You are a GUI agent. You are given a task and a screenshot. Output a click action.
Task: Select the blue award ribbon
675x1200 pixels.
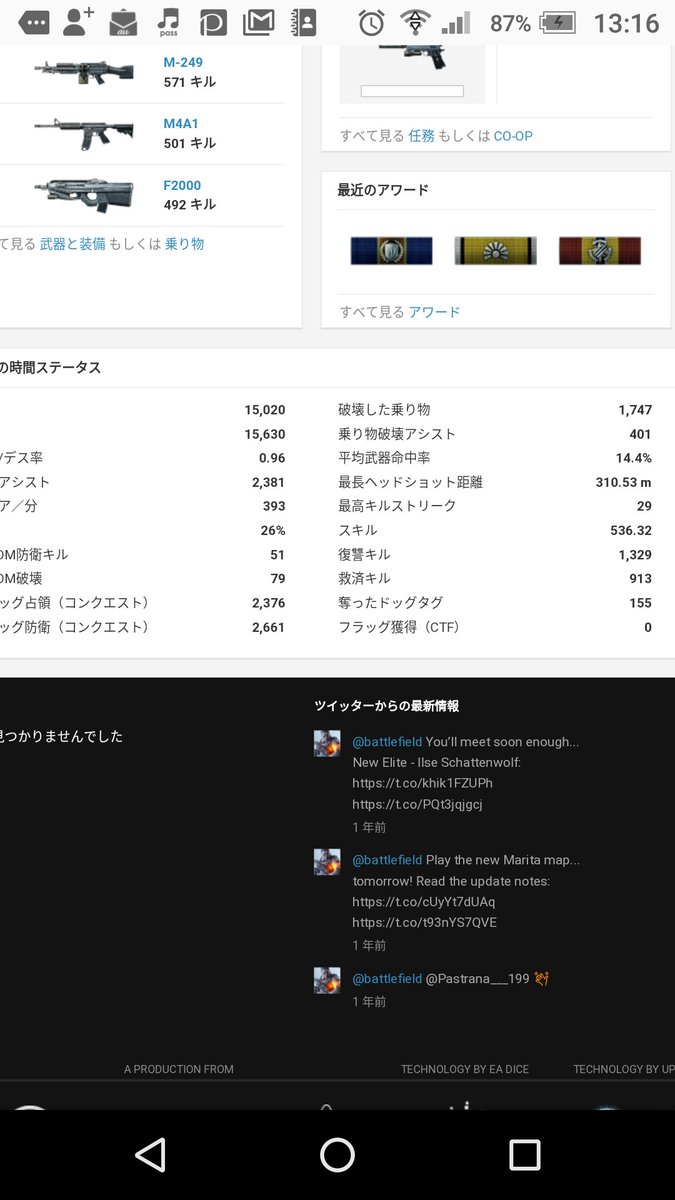[x=391, y=250]
